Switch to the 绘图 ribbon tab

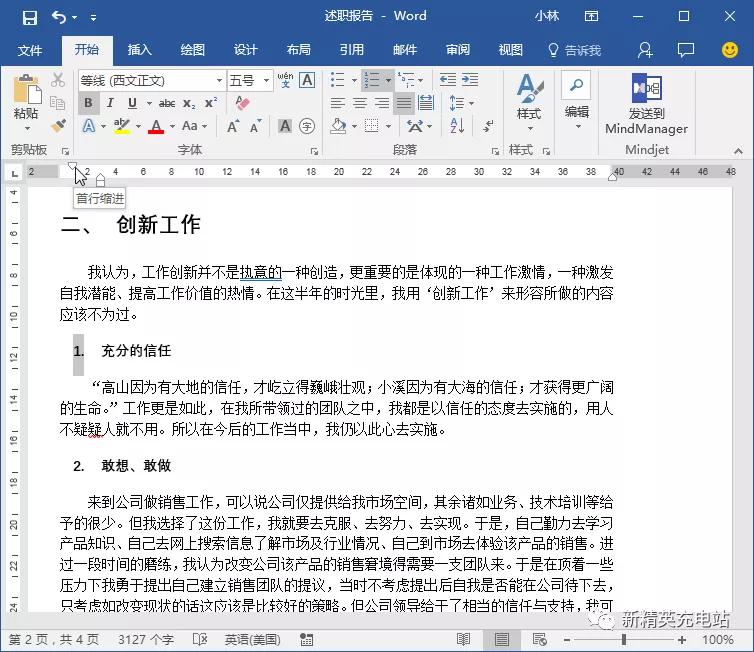[x=192, y=50]
